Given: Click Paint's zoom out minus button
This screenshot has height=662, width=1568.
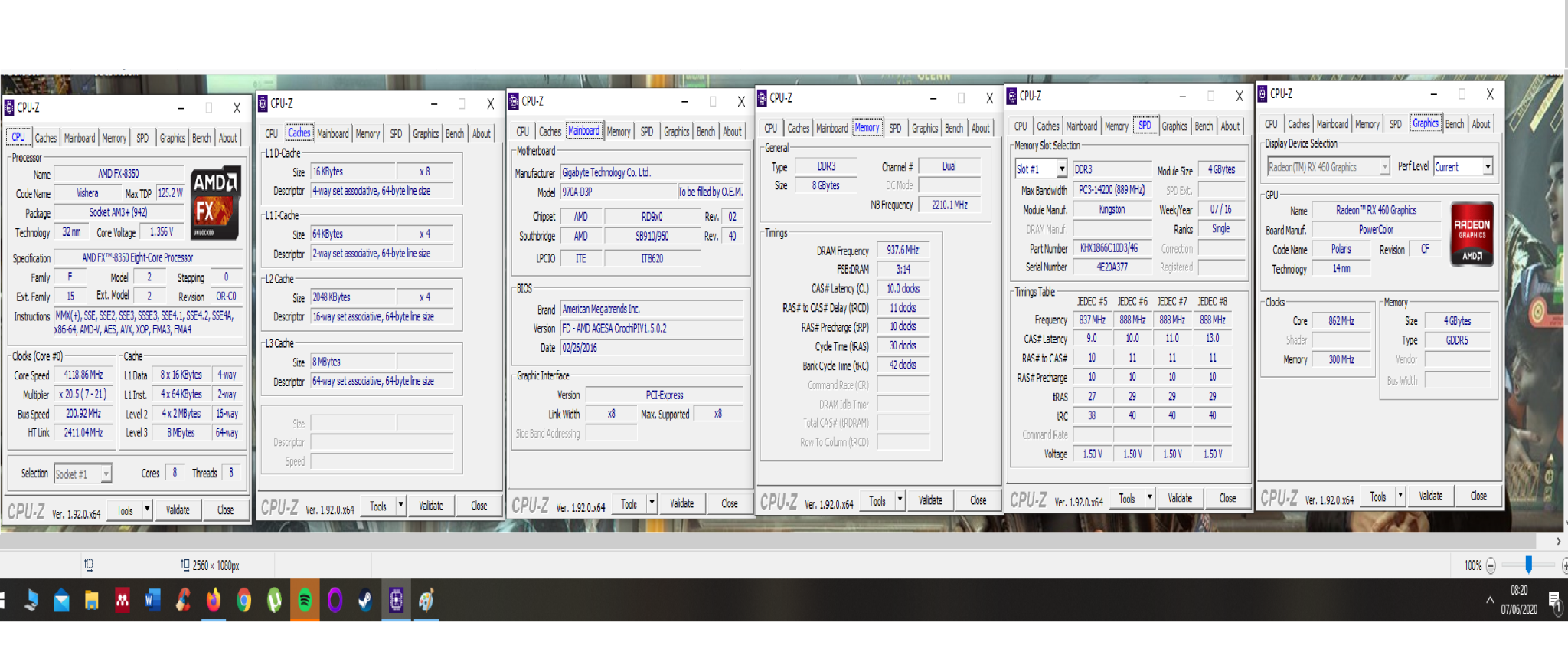Looking at the screenshot, I should [1491, 566].
